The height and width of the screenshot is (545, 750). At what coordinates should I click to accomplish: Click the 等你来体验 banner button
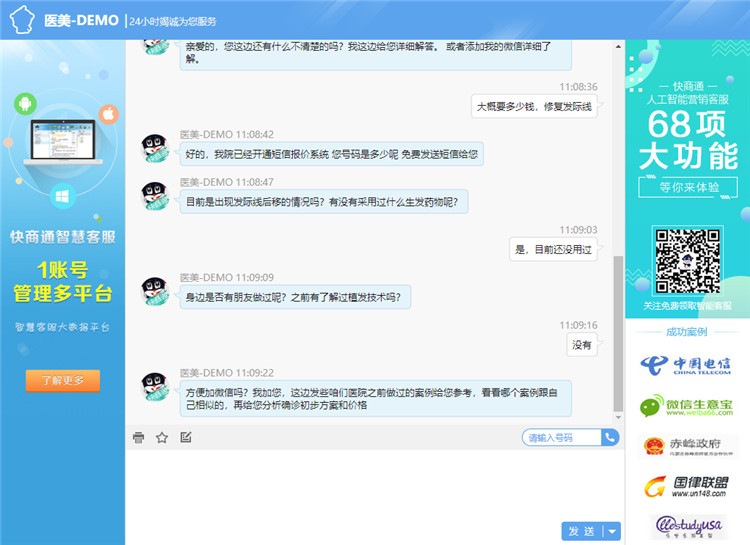click(685, 186)
